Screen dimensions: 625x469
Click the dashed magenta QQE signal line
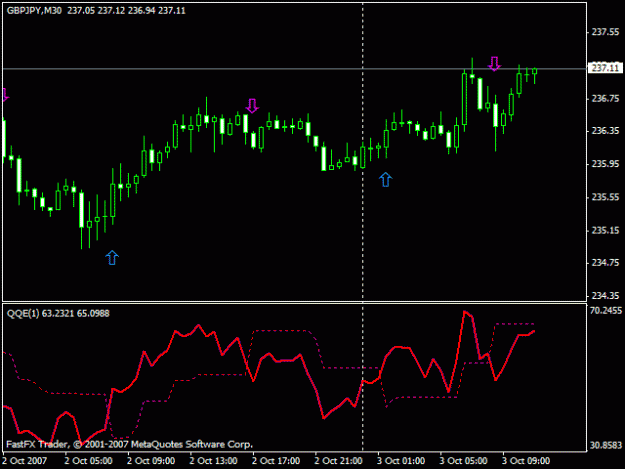coord(279,331)
